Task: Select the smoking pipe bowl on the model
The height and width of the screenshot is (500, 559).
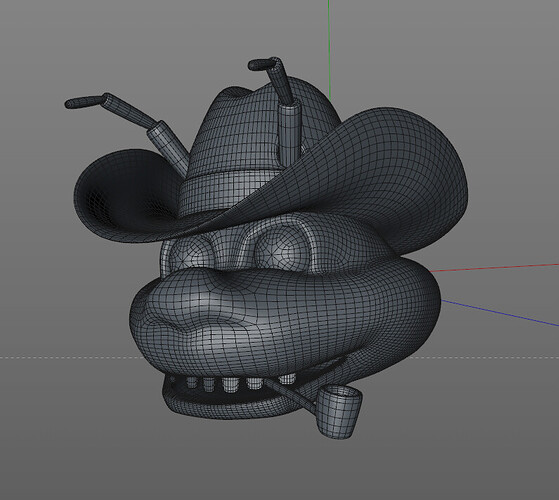Action: click(x=338, y=411)
